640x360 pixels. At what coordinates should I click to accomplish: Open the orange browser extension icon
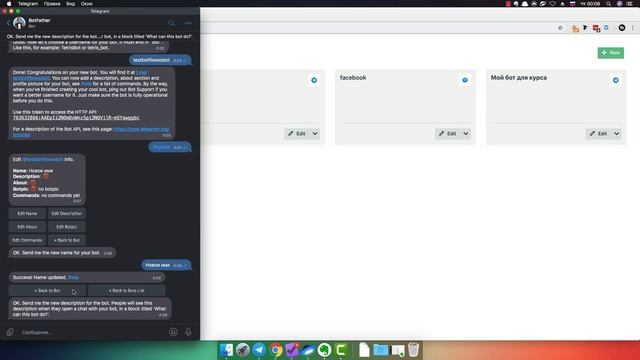pyautogui.click(x=575, y=28)
